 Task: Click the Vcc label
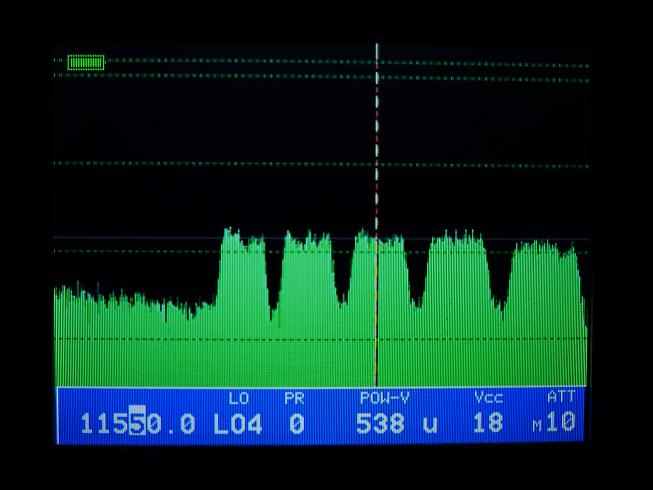click(x=488, y=398)
